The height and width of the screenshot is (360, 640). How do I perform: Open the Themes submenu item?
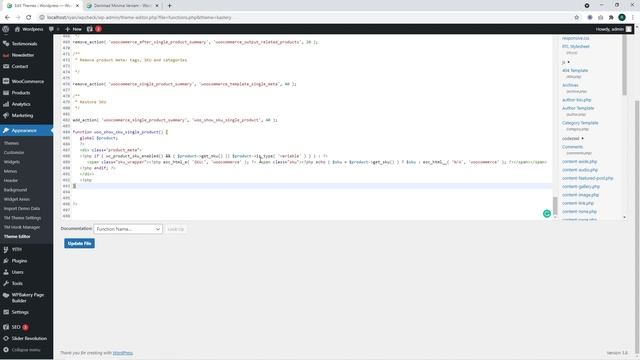(11, 143)
